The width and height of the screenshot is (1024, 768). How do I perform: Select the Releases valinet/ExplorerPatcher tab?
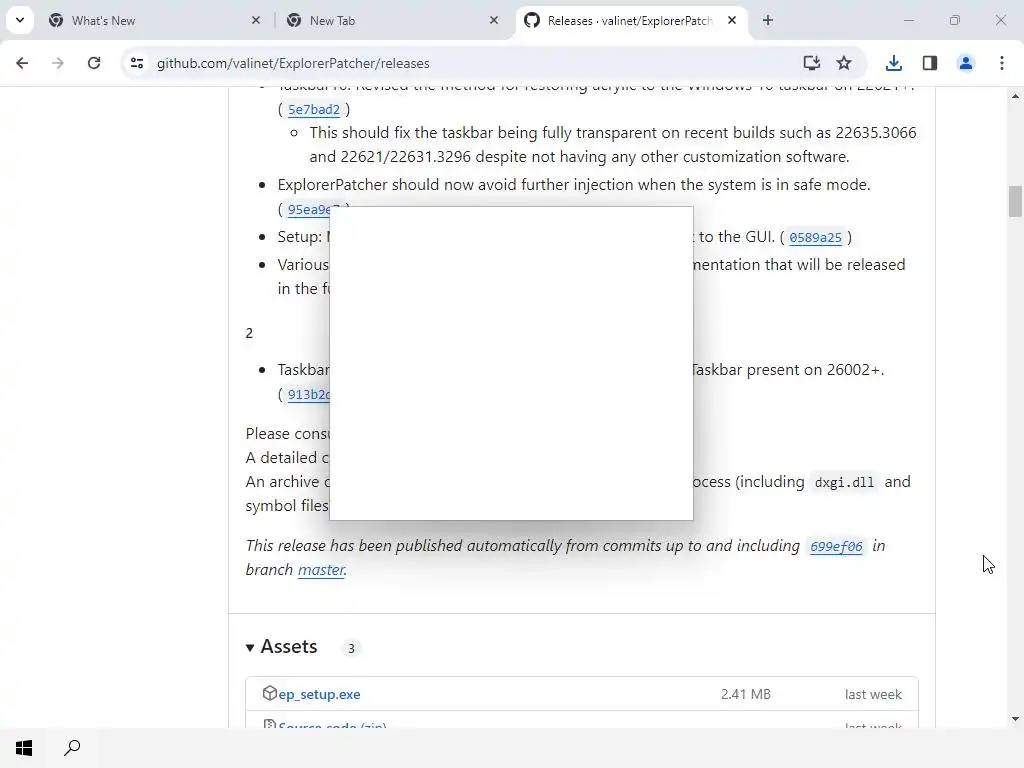click(630, 20)
